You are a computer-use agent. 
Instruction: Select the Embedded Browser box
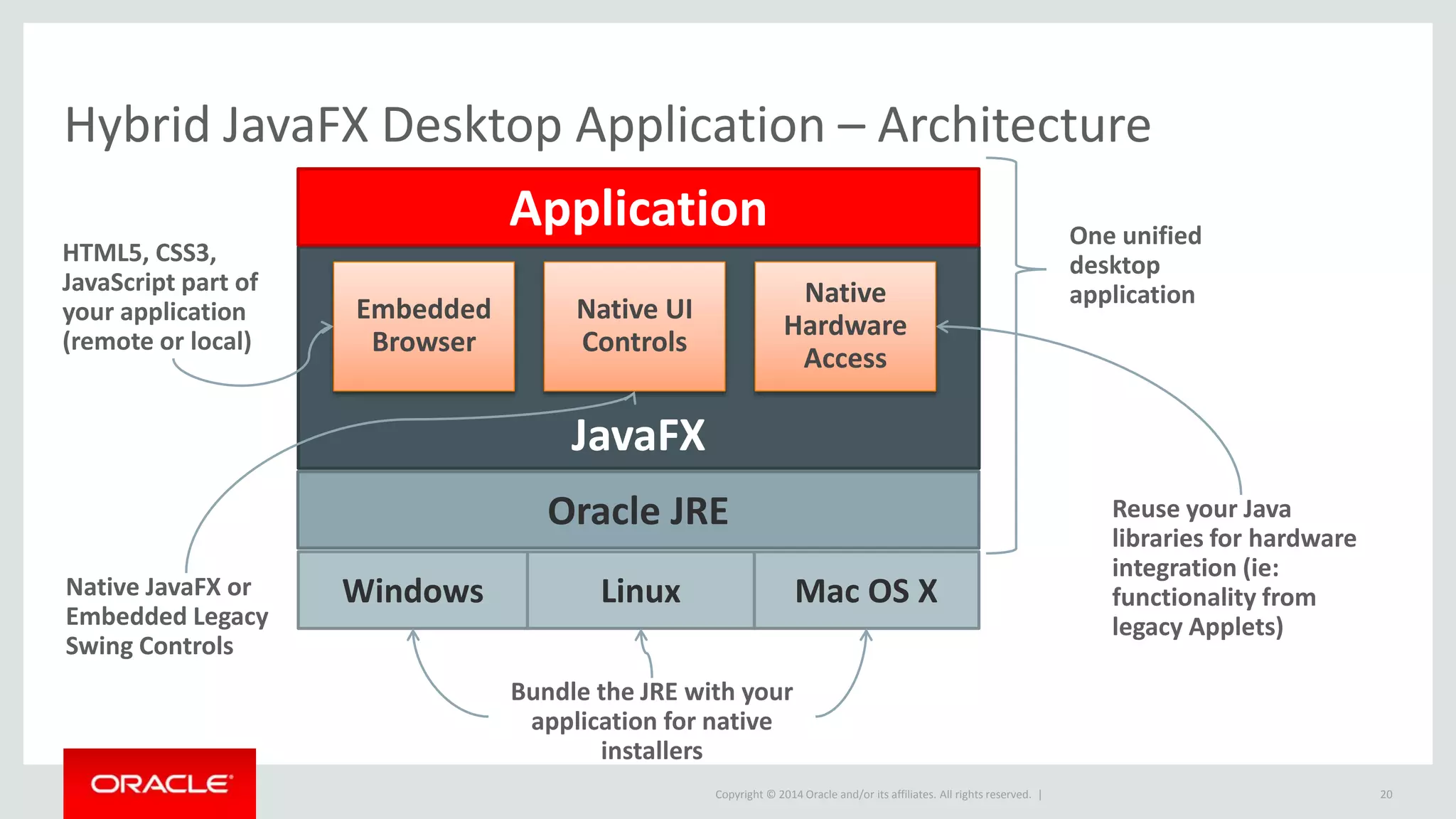point(424,326)
